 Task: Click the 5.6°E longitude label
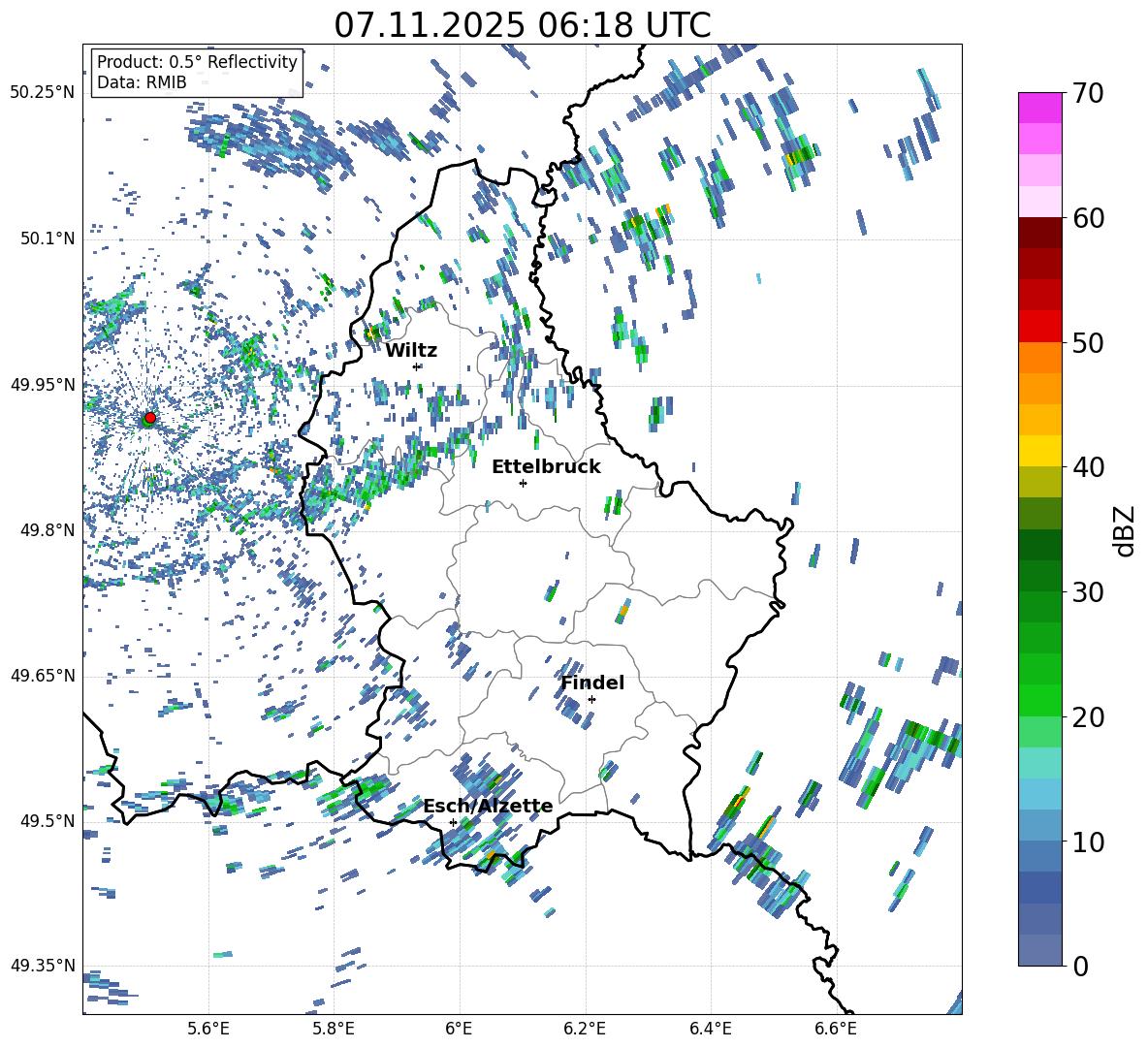(208, 1029)
